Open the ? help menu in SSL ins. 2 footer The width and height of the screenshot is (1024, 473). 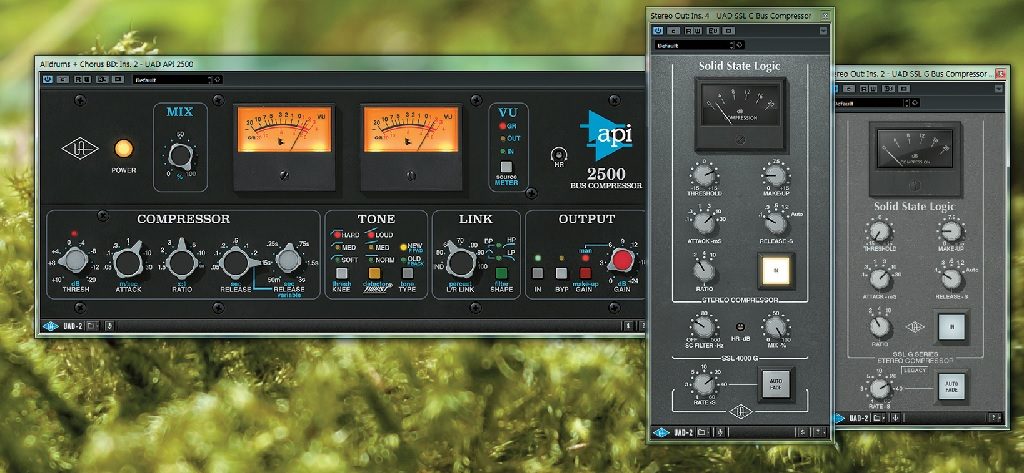[995, 417]
